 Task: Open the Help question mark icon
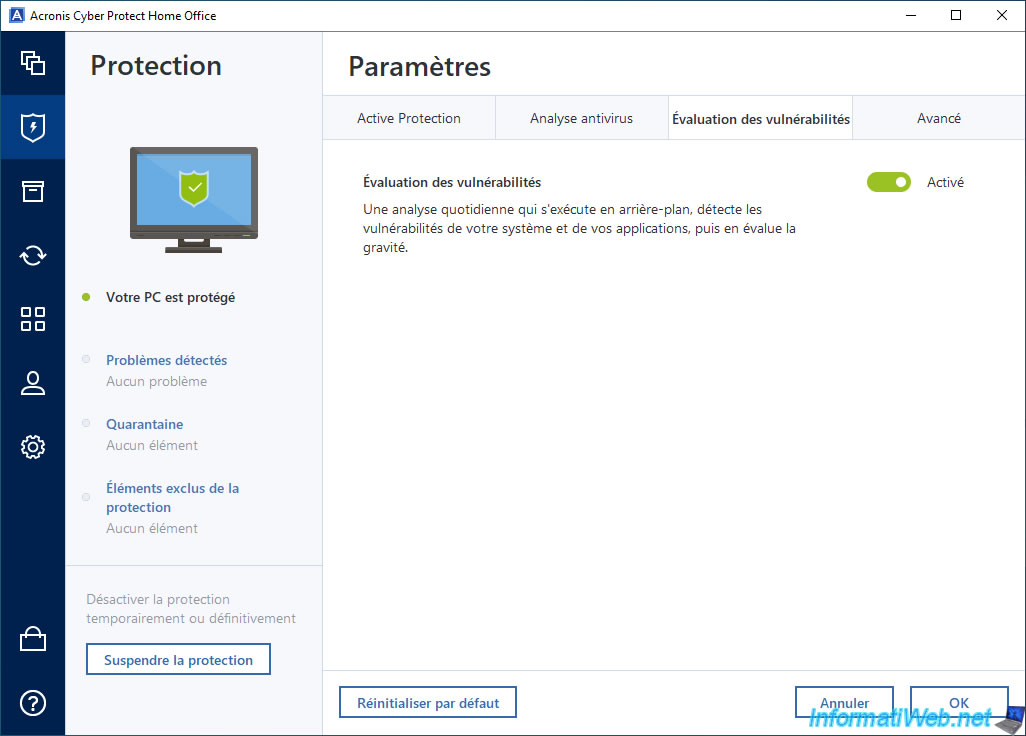tap(33, 703)
